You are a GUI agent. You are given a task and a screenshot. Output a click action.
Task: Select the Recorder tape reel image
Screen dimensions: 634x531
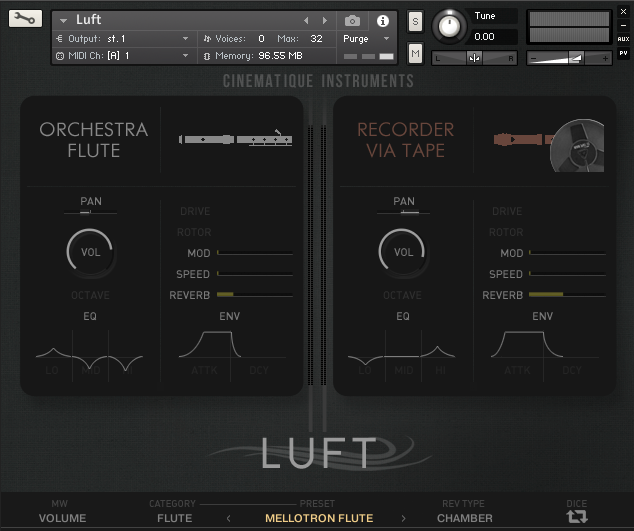point(577,146)
